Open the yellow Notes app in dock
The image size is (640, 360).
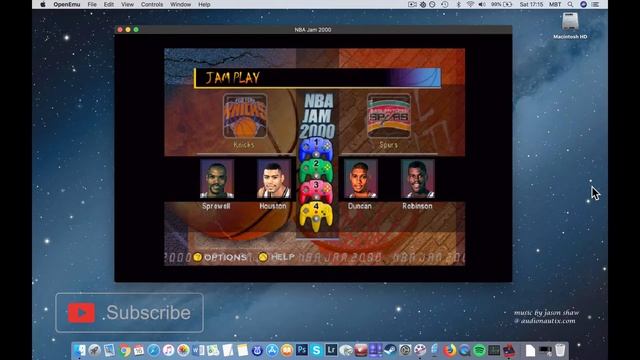point(242,350)
